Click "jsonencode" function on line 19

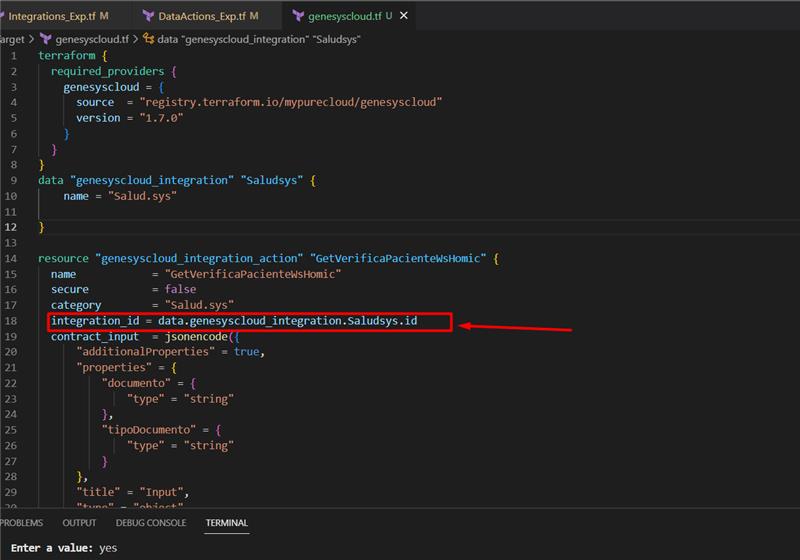[x=196, y=337]
